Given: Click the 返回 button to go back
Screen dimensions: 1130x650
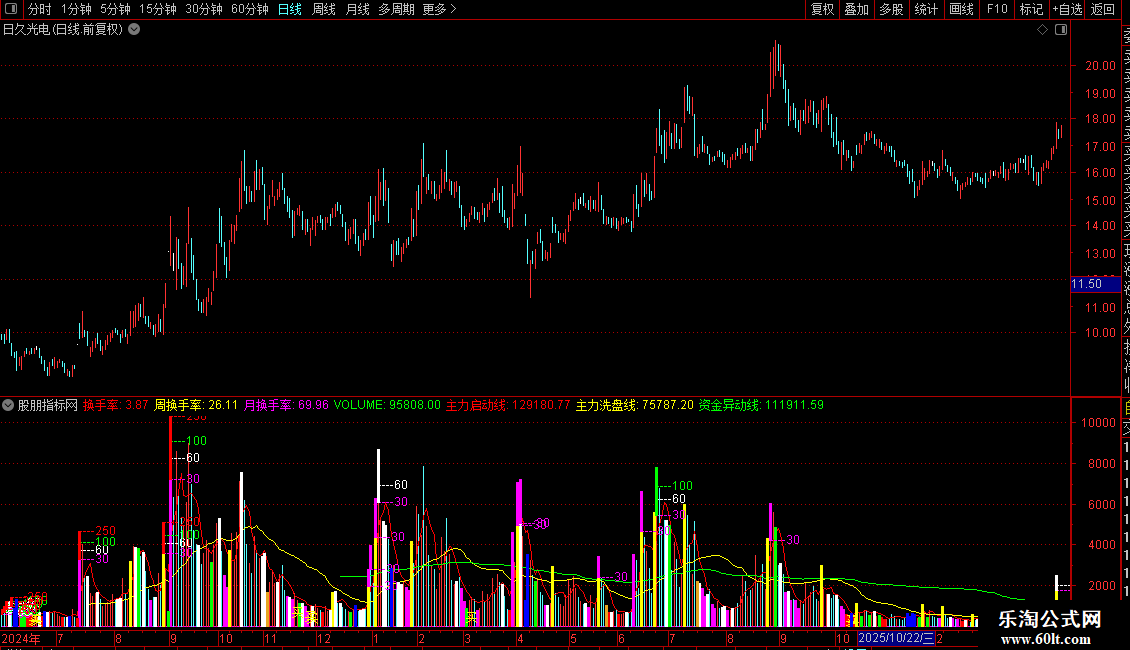Looking at the screenshot, I should coord(1103,9).
